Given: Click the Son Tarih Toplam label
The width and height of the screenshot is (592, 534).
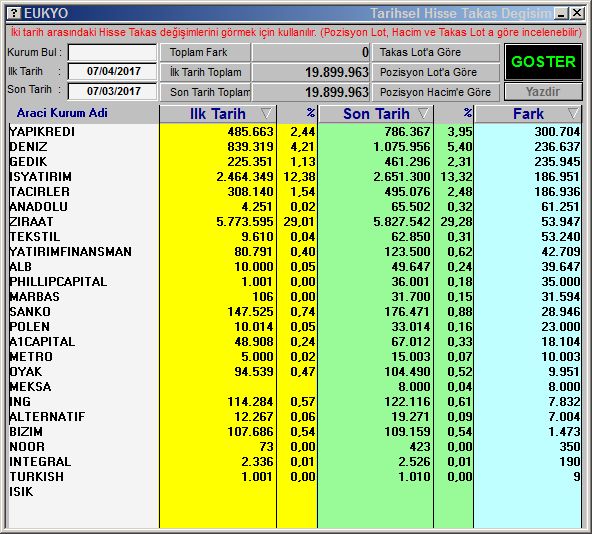Looking at the screenshot, I should 205,92.
